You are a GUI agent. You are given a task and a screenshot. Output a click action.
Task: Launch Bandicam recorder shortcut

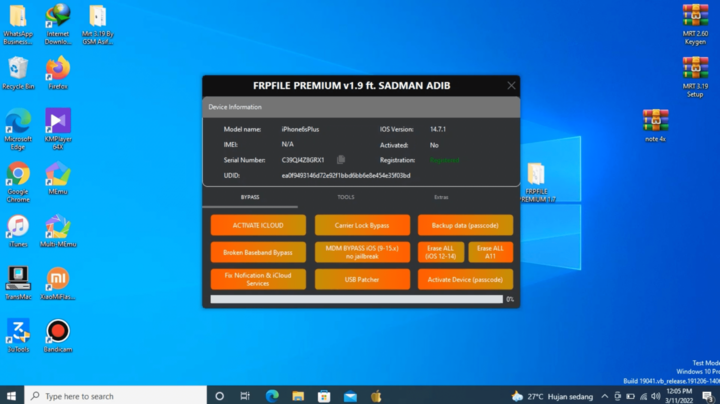point(58,336)
